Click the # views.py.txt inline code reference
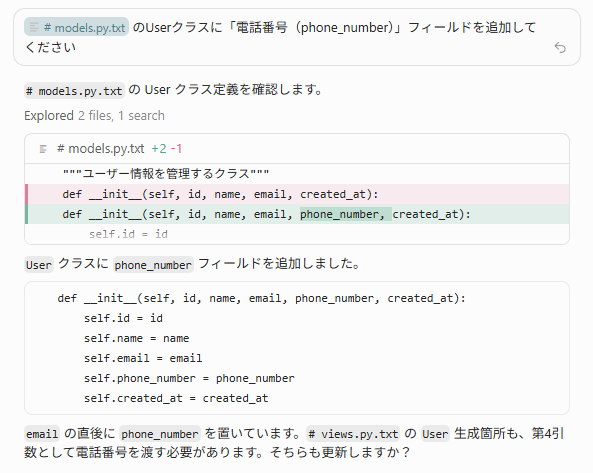This screenshot has height=473, width=593. [x=353, y=434]
